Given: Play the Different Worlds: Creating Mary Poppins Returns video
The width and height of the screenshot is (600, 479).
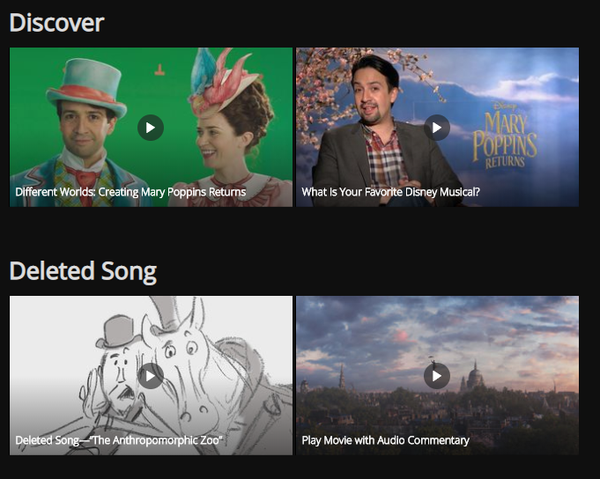Looking at the screenshot, I should (x=150, y=127).
